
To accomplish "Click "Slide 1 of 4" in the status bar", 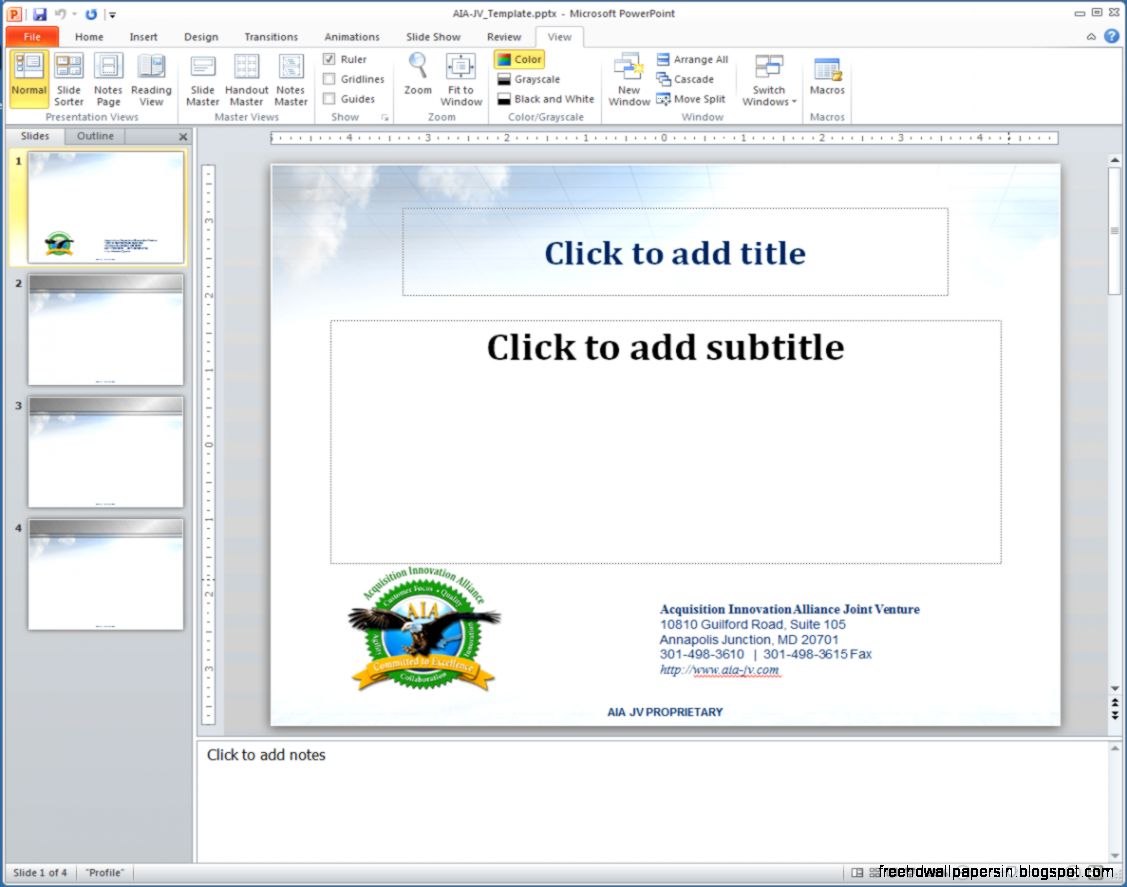I will (x=40, y=873).
